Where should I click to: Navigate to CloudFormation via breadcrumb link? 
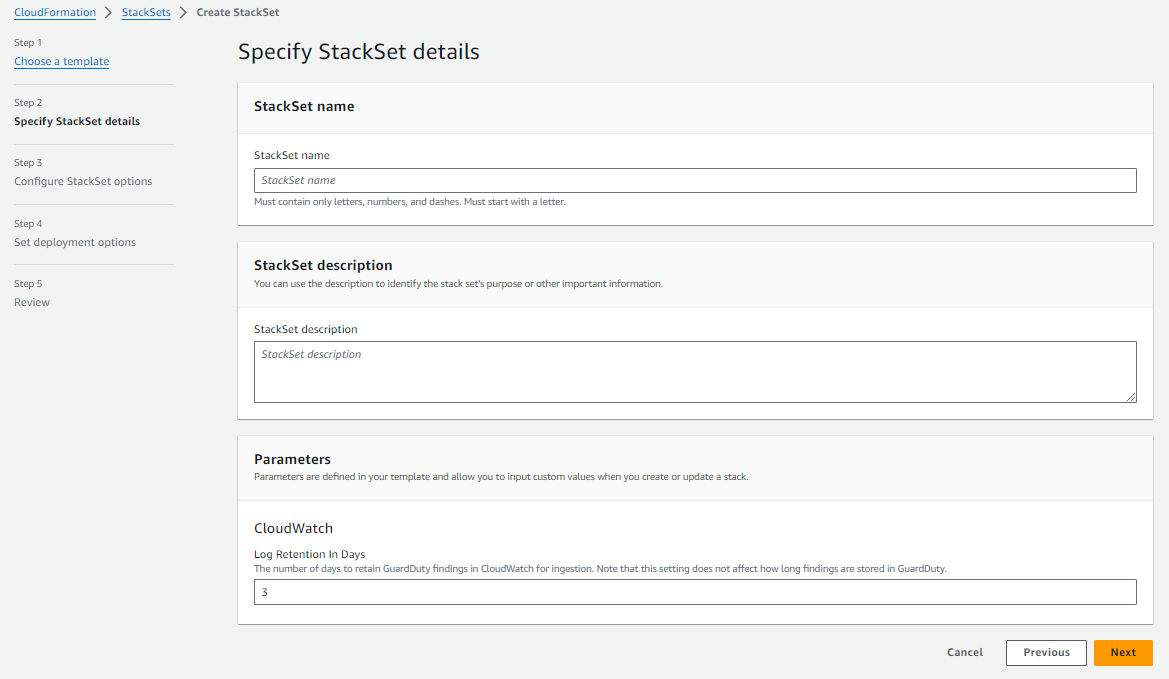point(54,12)
